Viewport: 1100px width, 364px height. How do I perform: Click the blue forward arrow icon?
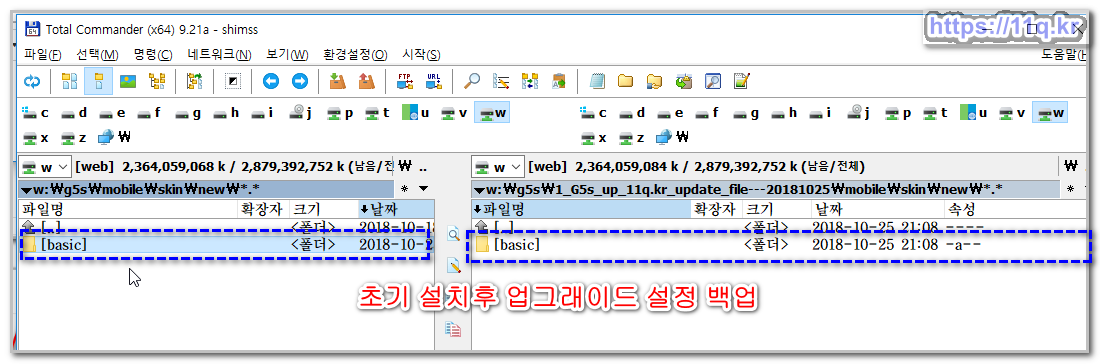coord(300,81)
